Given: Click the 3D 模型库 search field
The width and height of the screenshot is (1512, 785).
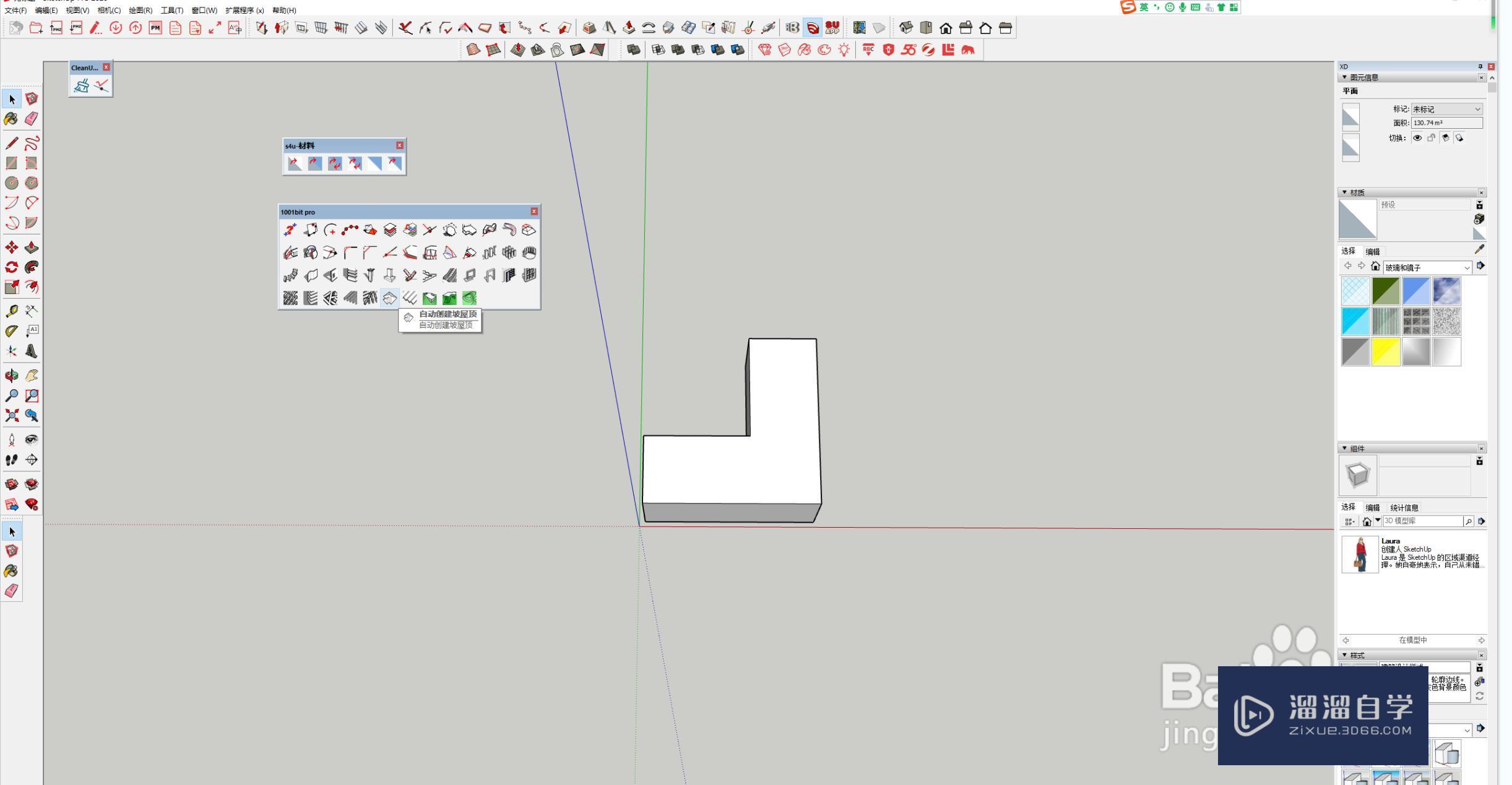Looking at the screenshot, I should tap(1422, 521).
